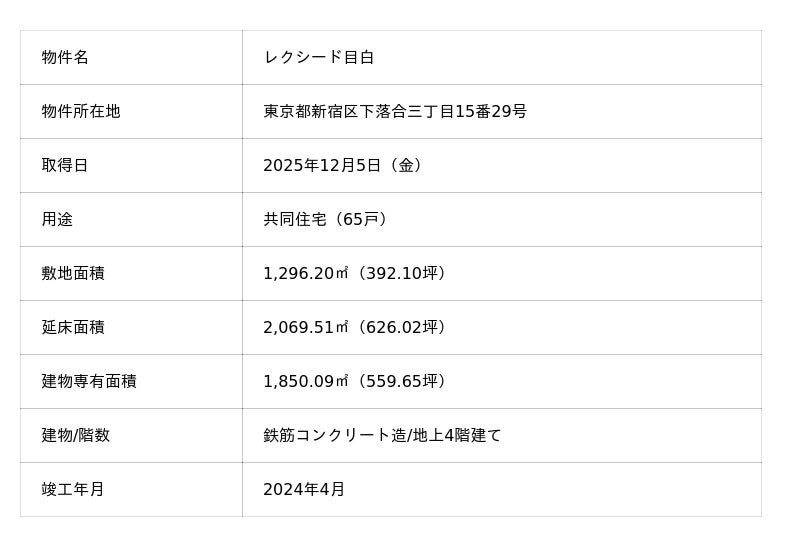Select the completion date 2024年4月
This screenshot has height=547, width=800.
pos(304,490)
